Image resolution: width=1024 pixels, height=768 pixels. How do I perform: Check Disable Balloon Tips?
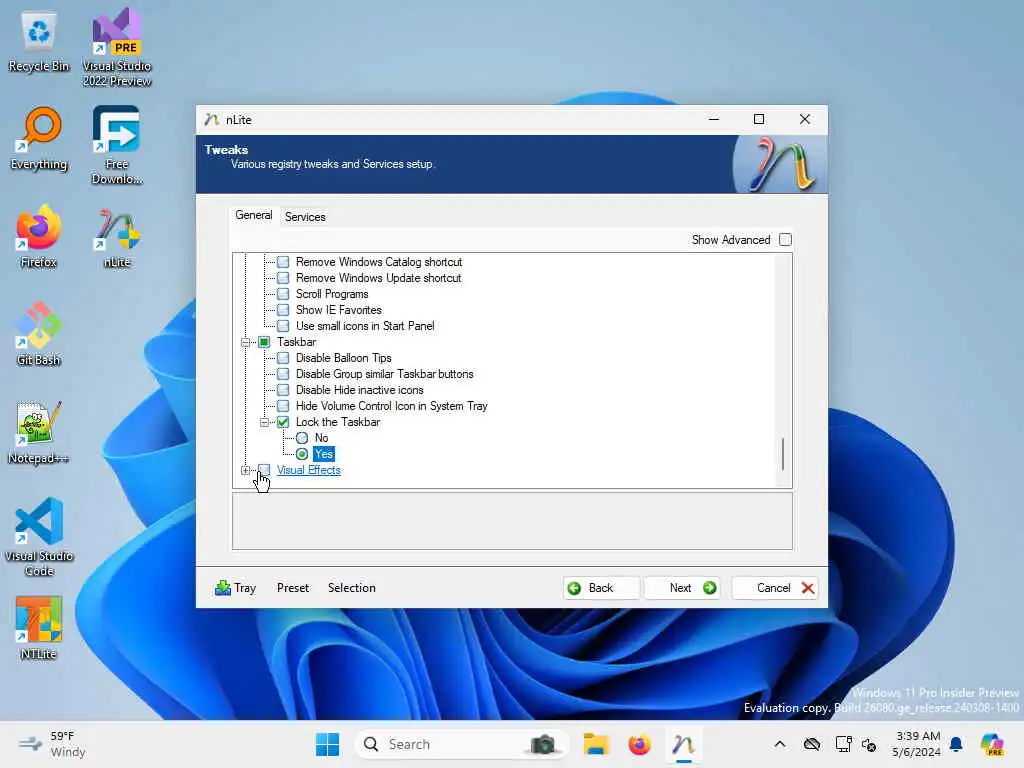(283, 358)
